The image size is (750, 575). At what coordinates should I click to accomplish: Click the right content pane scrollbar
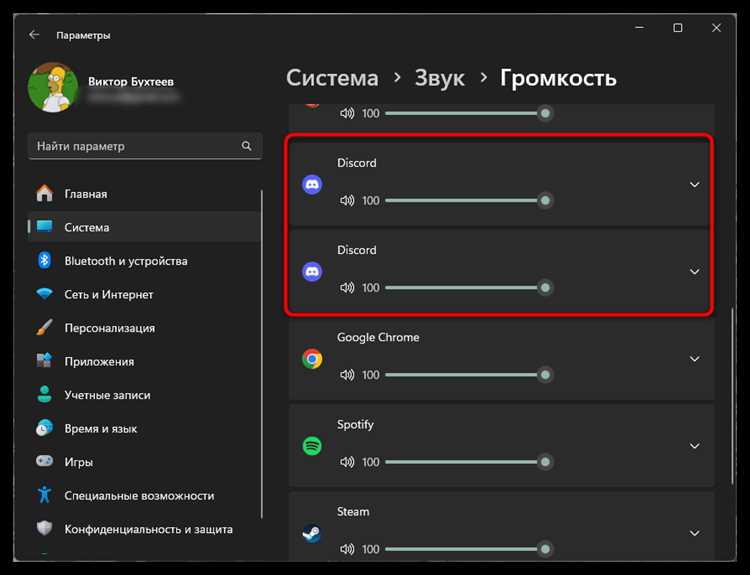[732, 397]
